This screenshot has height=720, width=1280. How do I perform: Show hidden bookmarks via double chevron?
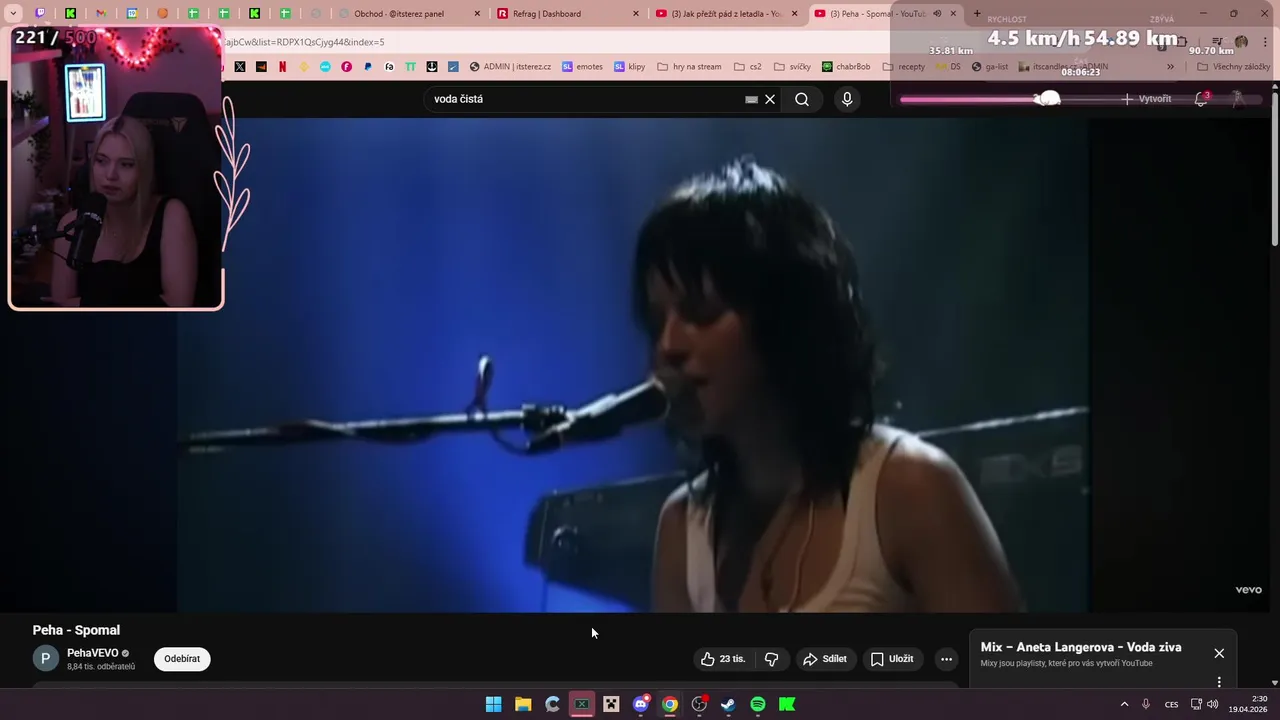[x=1170, y=67]
